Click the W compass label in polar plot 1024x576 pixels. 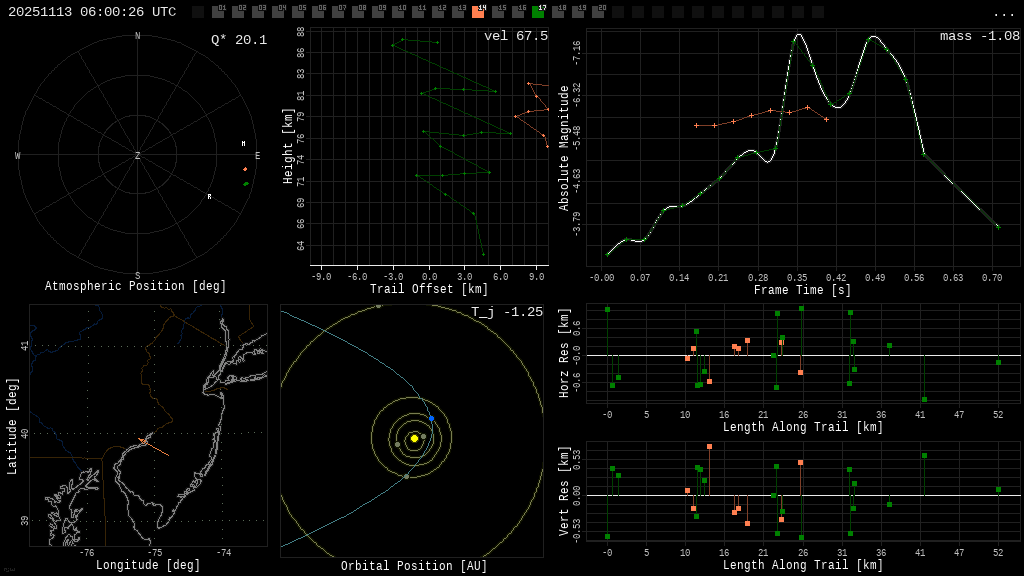(x=18, y=155)
